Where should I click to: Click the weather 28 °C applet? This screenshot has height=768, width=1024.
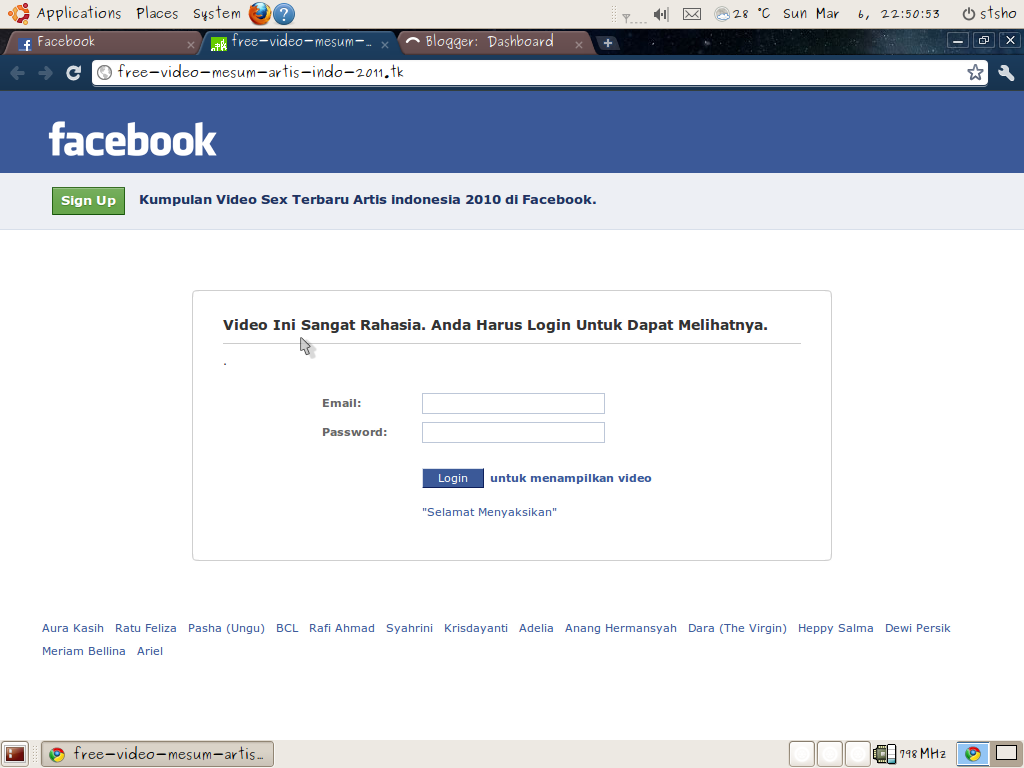tap(743, 14)
